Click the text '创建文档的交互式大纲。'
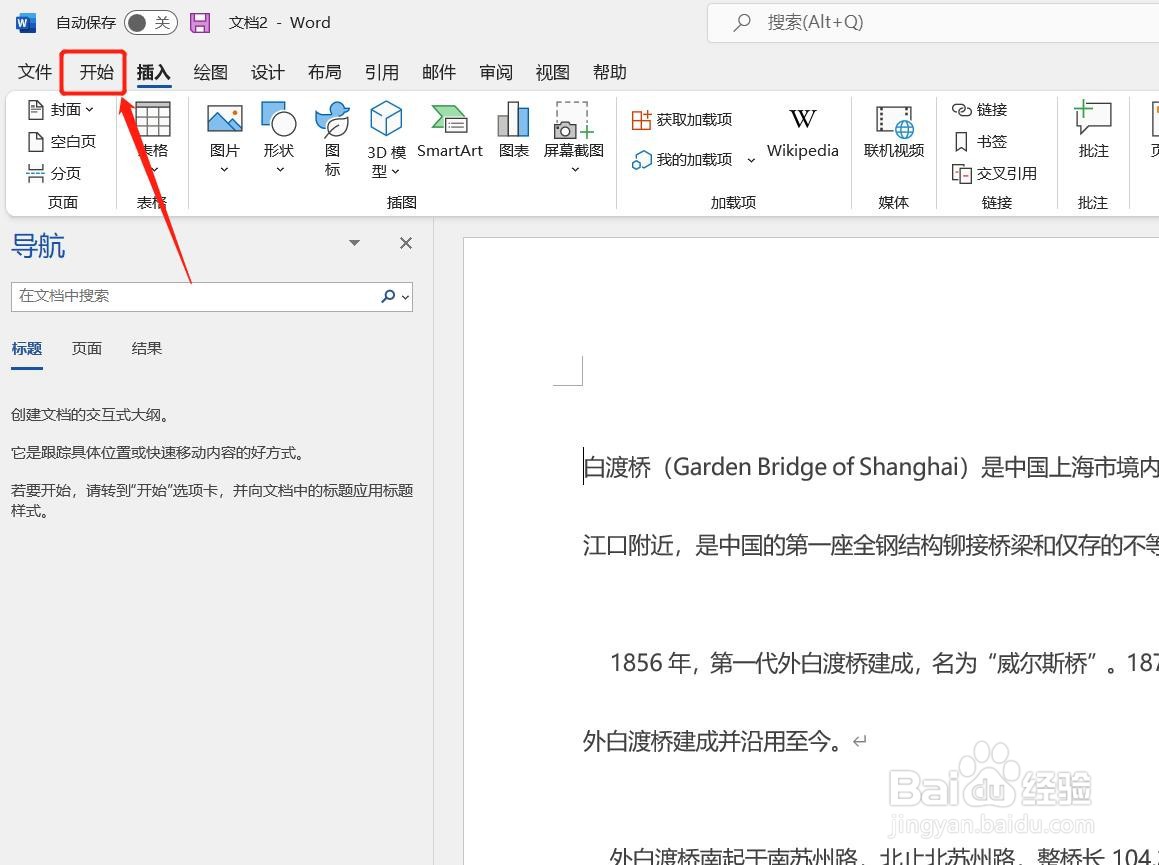This screenshot has width=1159, height=865. 92,415
